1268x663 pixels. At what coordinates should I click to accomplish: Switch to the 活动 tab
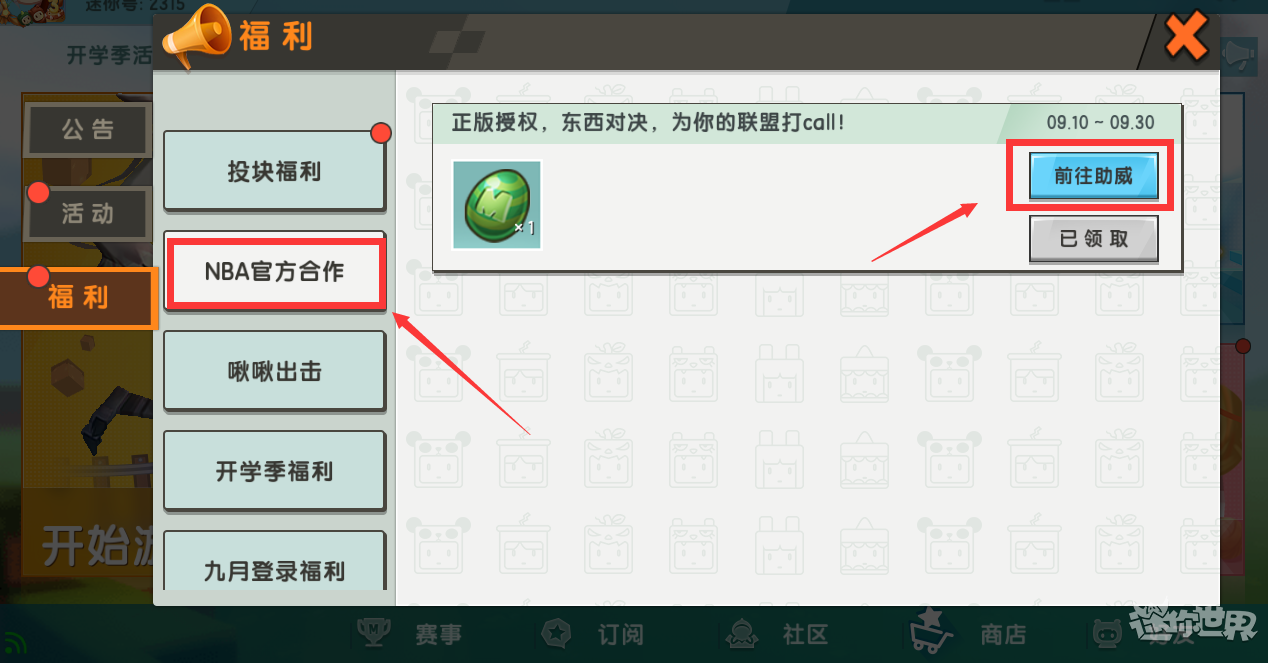coord(88,213)
